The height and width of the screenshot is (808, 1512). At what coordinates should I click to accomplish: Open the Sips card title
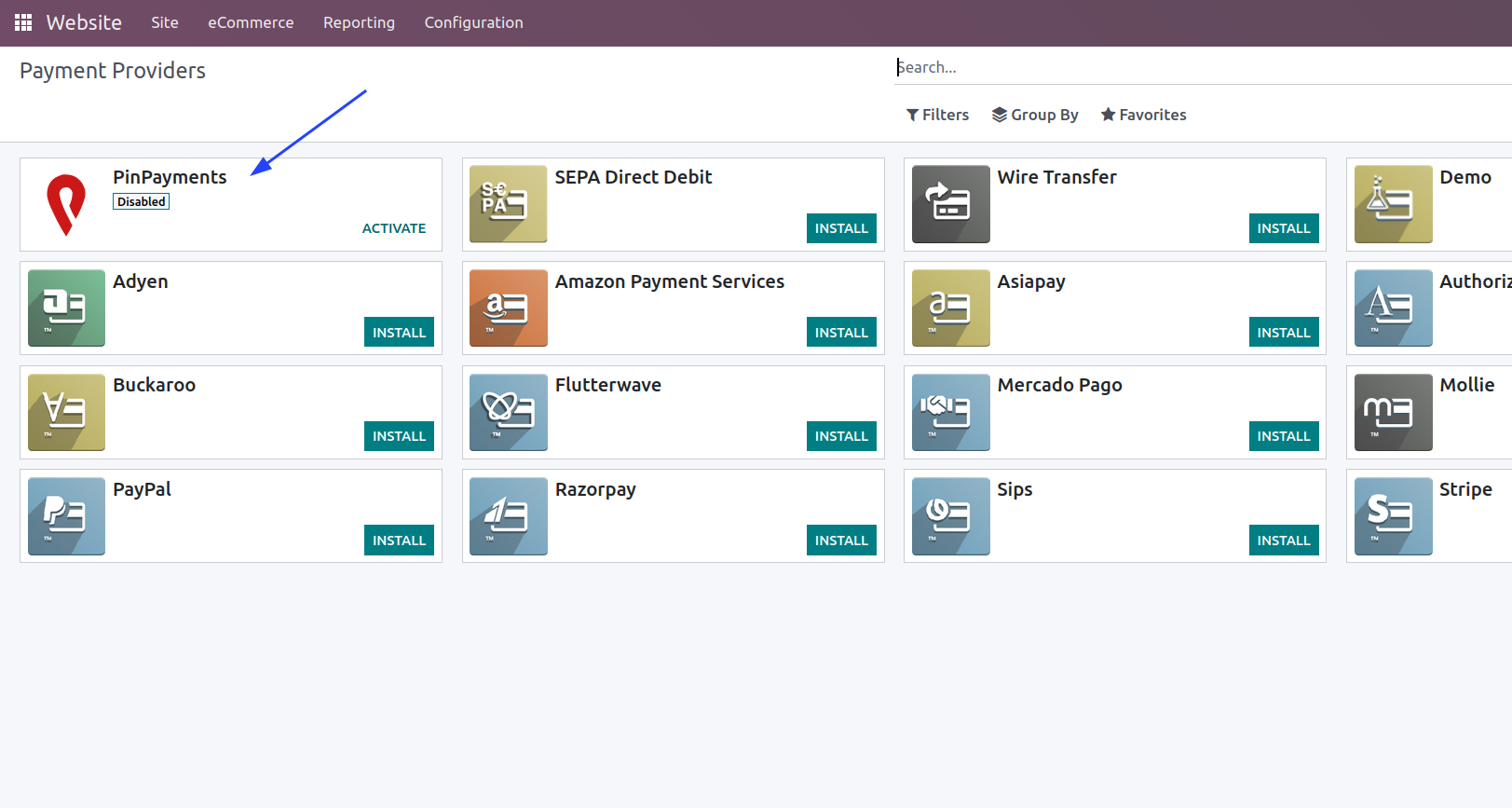tap(1015, 489)
